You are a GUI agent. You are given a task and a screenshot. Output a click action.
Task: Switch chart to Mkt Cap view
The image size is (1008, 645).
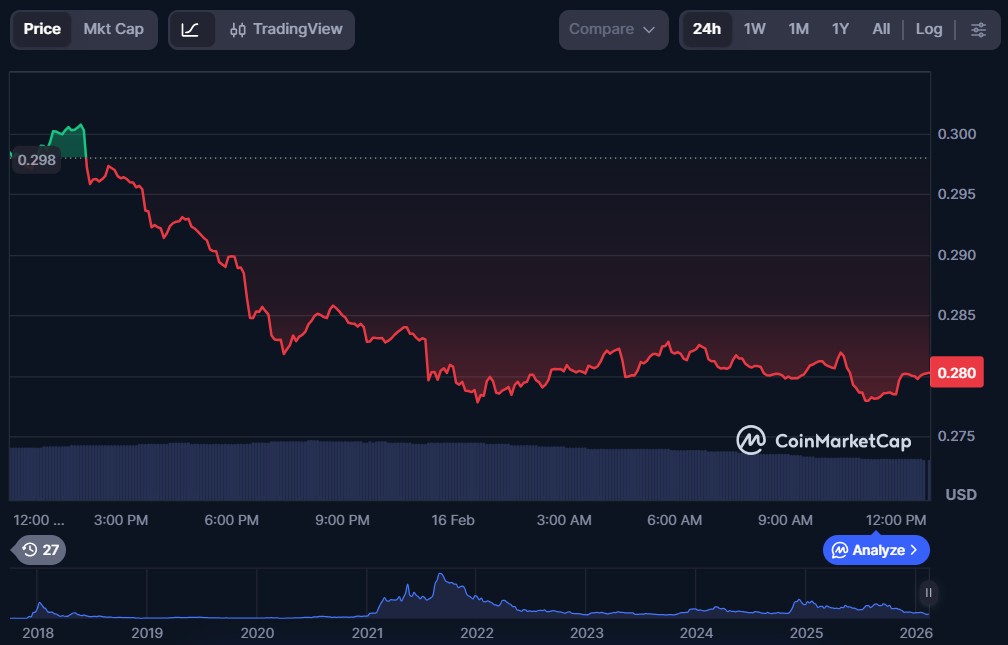(113, 29)
